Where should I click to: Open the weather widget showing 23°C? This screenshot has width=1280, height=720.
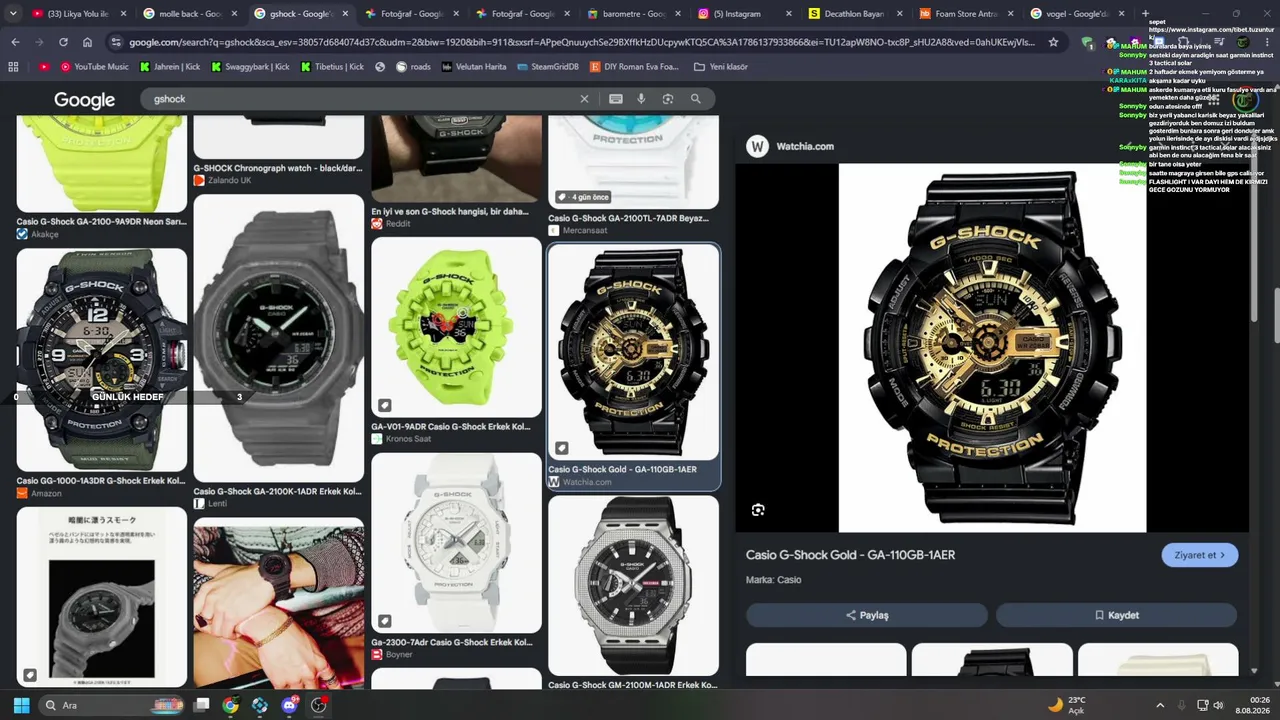pos(1067,705)
